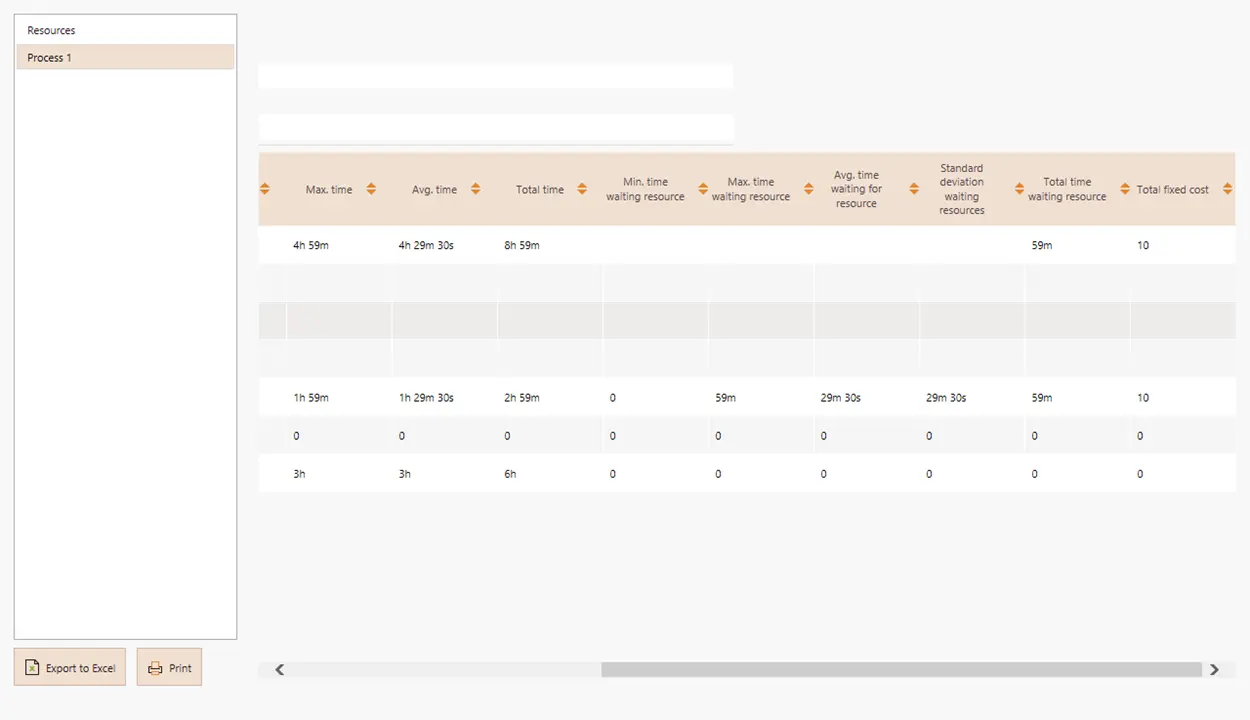The height and width of the screenshot is (720, 1250).
Task: Select the 4h 59m max time cell
Action: click(311, 245)
